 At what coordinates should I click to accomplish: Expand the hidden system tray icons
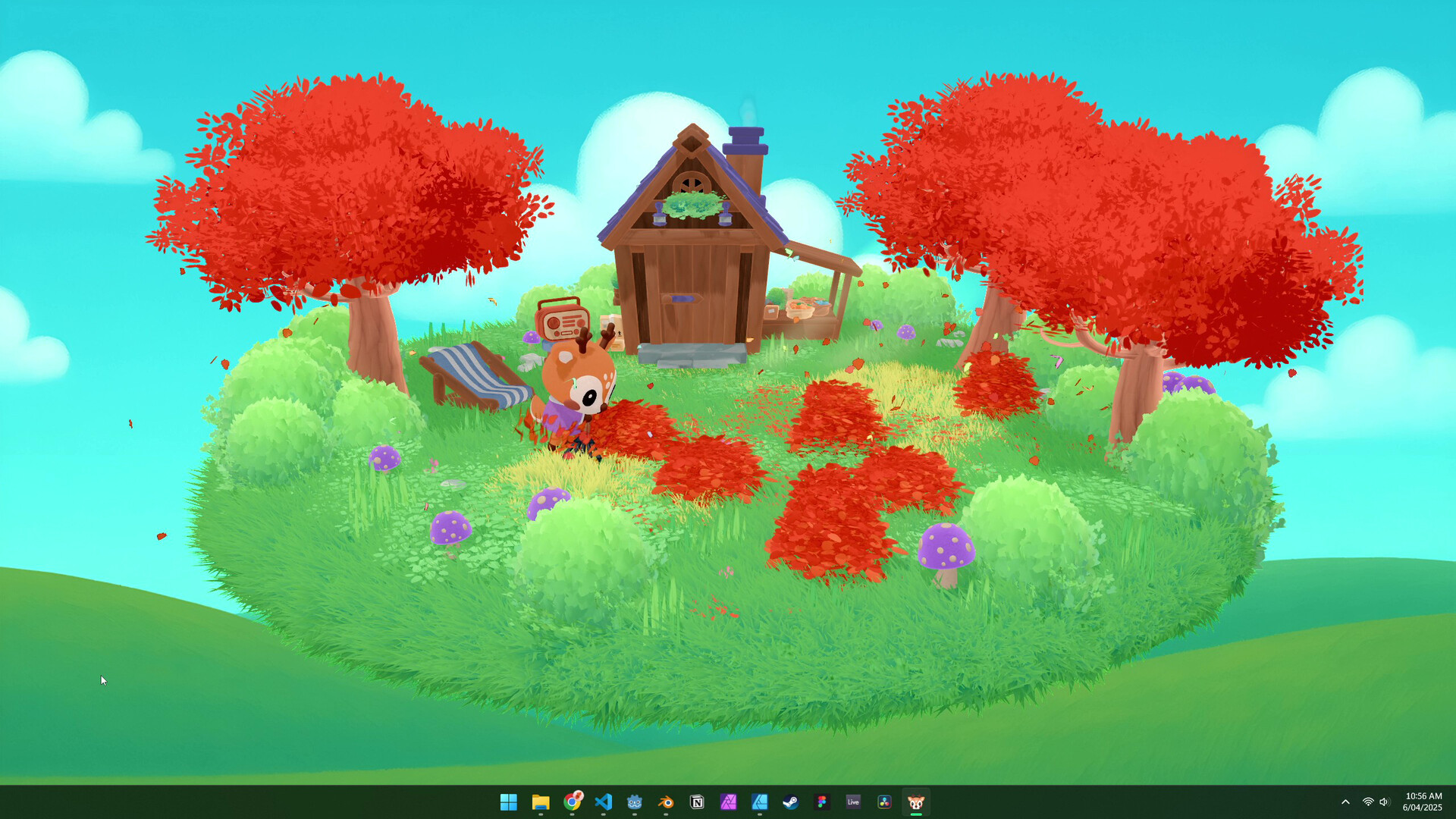[1345, 802]
